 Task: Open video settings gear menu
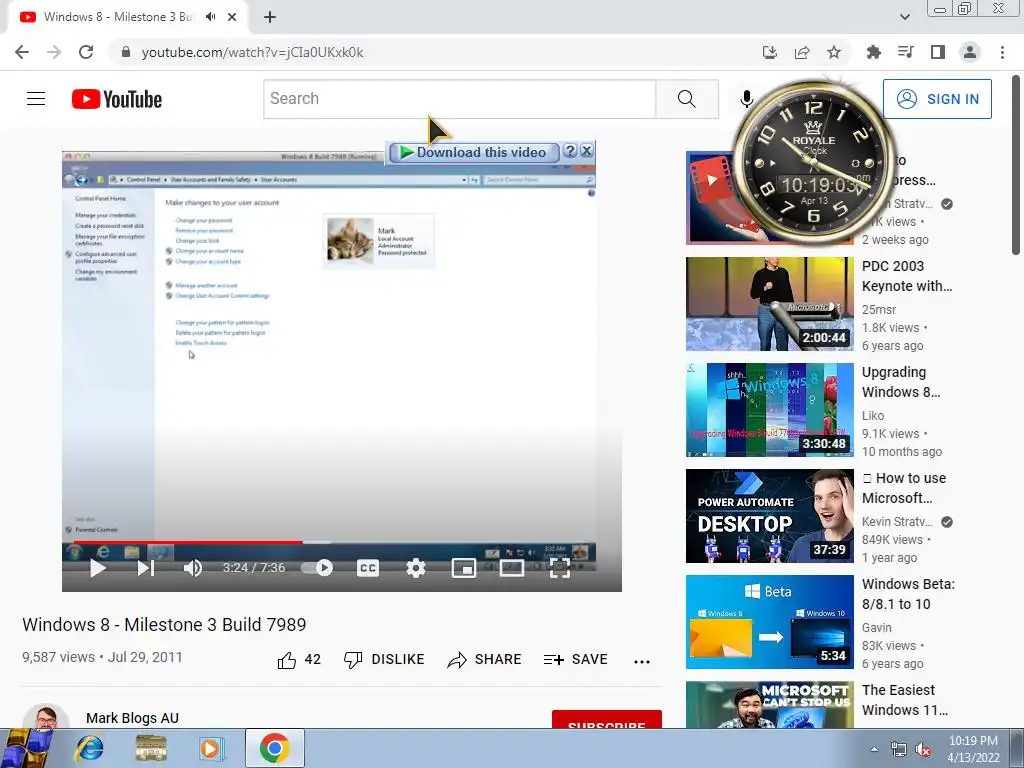415,568
